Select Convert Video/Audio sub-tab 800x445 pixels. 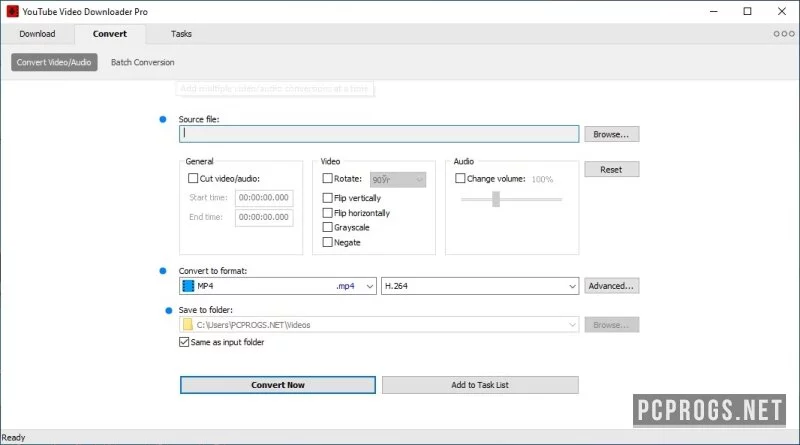tap(54, 62)
